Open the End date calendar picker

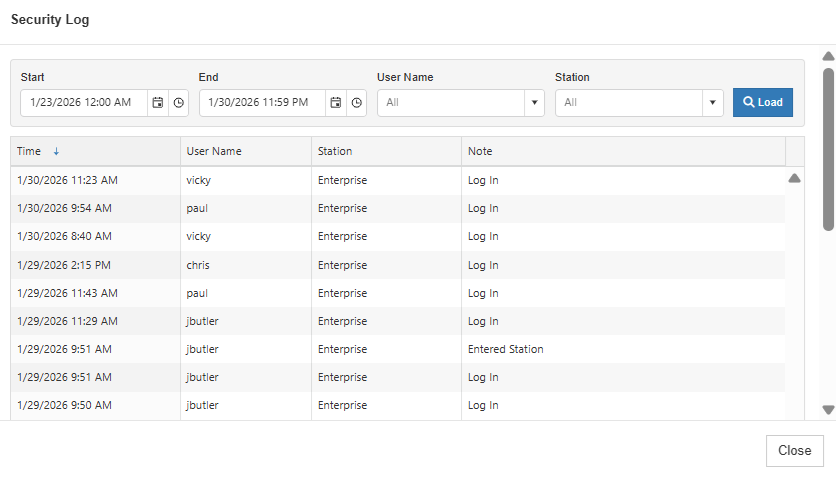[x=336, y=103]
